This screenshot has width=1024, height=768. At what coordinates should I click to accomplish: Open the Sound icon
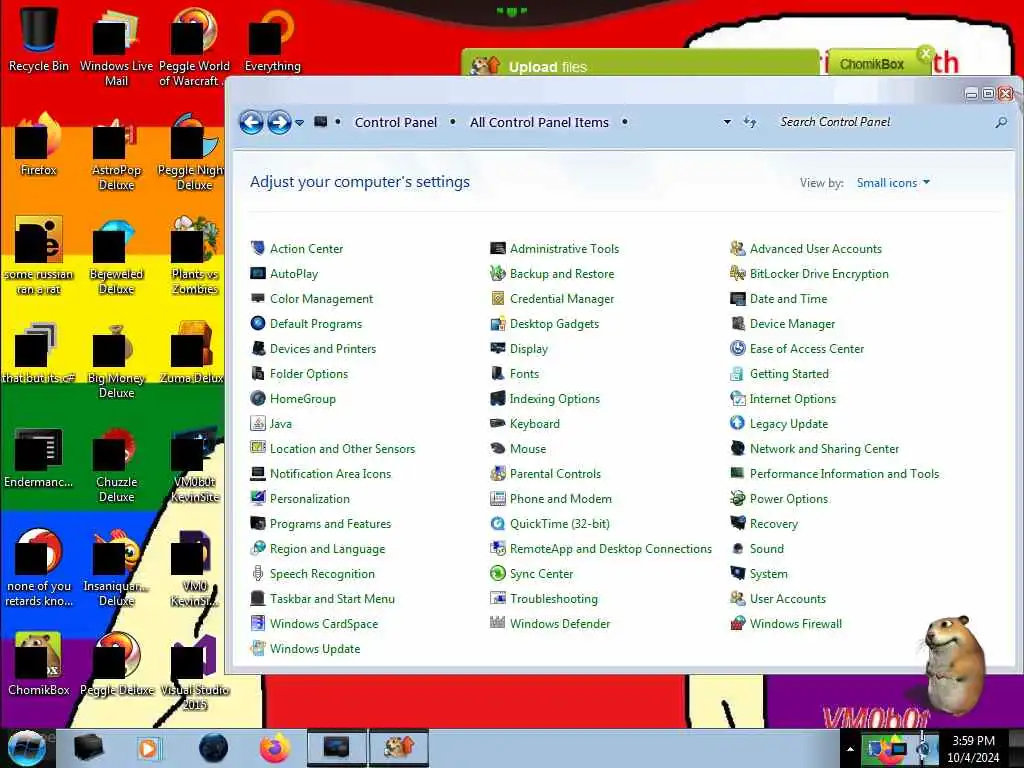(x=737, y=549)
